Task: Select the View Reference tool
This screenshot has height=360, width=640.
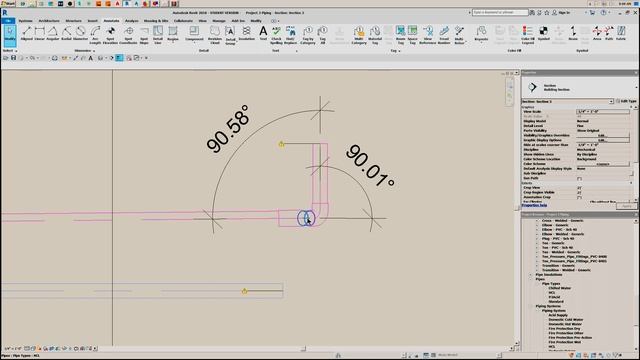Action: pyautogui.click(x=428, y=35)
